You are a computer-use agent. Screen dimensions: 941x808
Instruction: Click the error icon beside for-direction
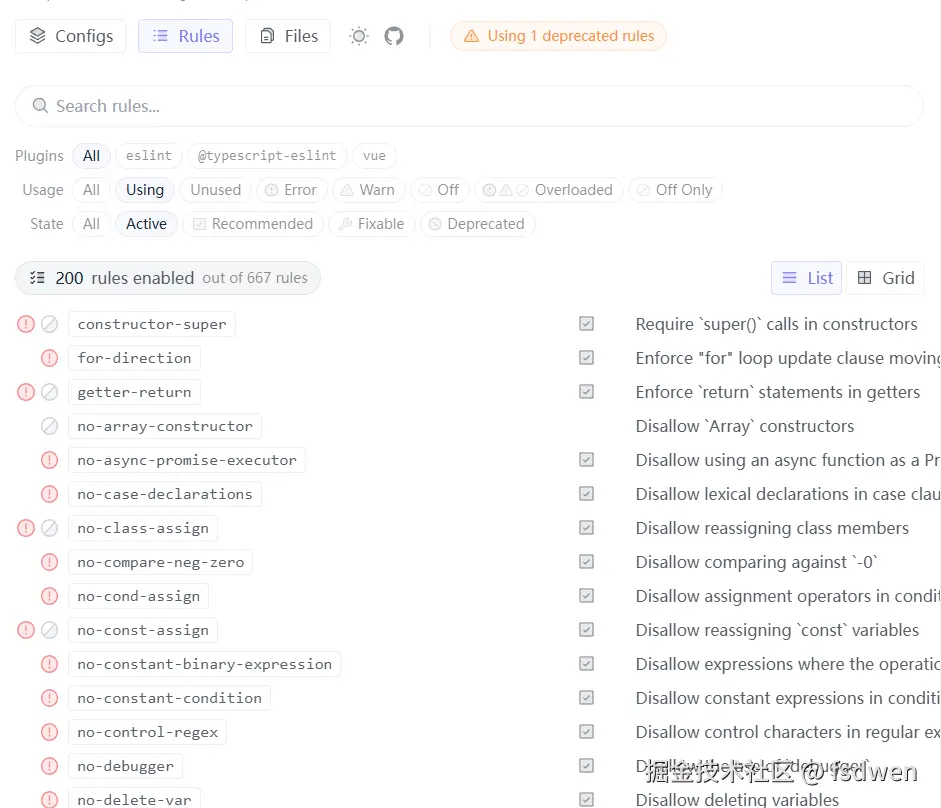(49, 358)
